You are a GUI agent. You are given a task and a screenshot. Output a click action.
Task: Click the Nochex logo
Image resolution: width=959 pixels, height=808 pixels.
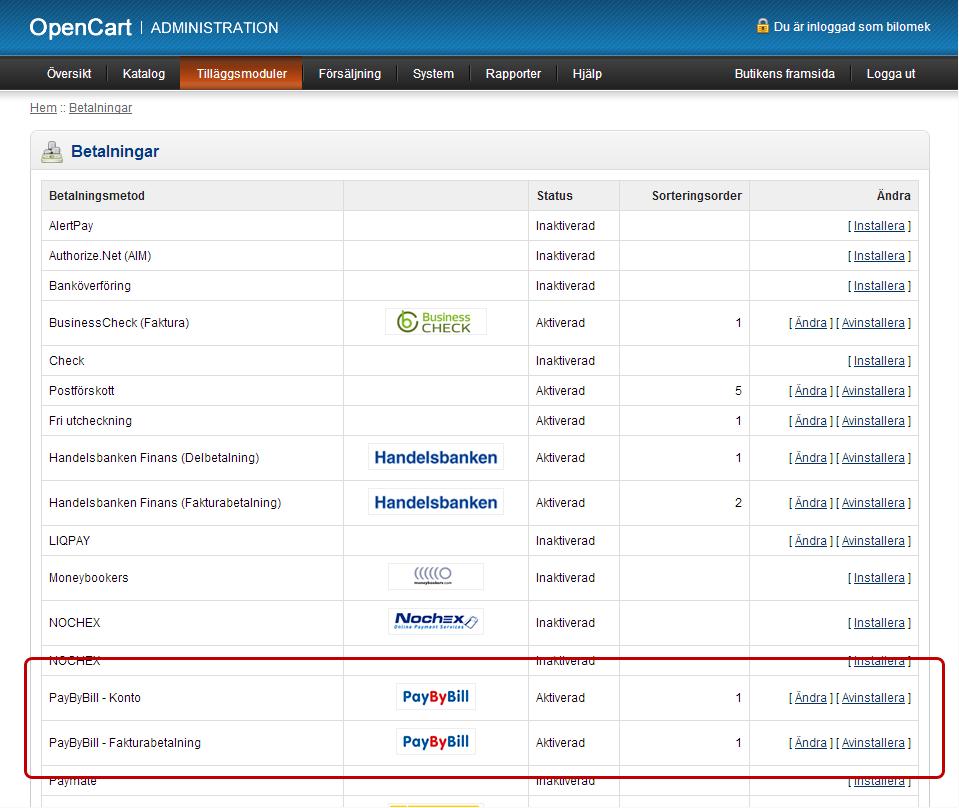click(x=435, y=621)
